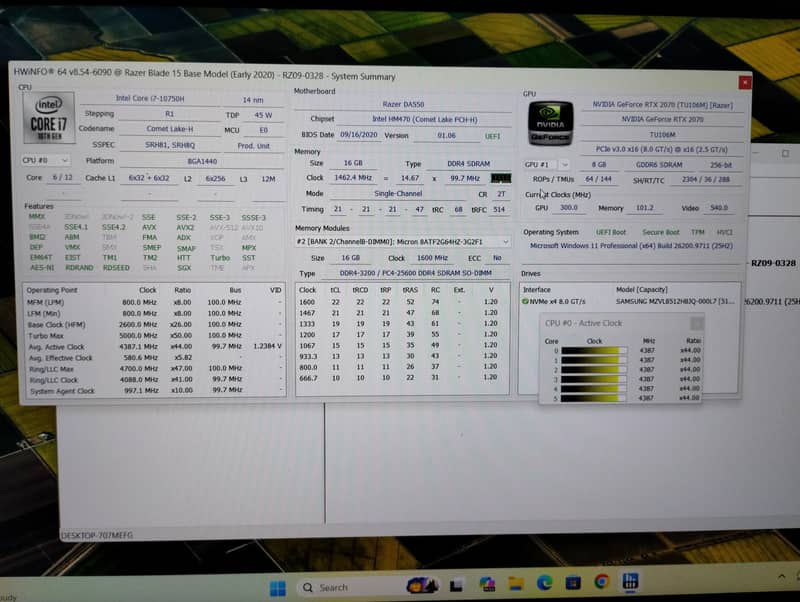Click the Base Clock (HFM) row
Screen dimensions: 800x602
tap(154, 324)
